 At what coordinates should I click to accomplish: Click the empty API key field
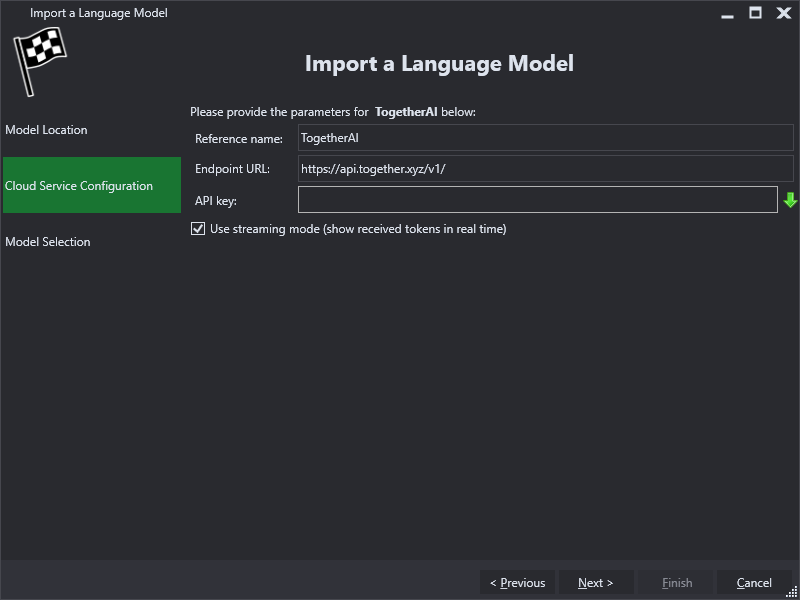[x=538, y=200]
